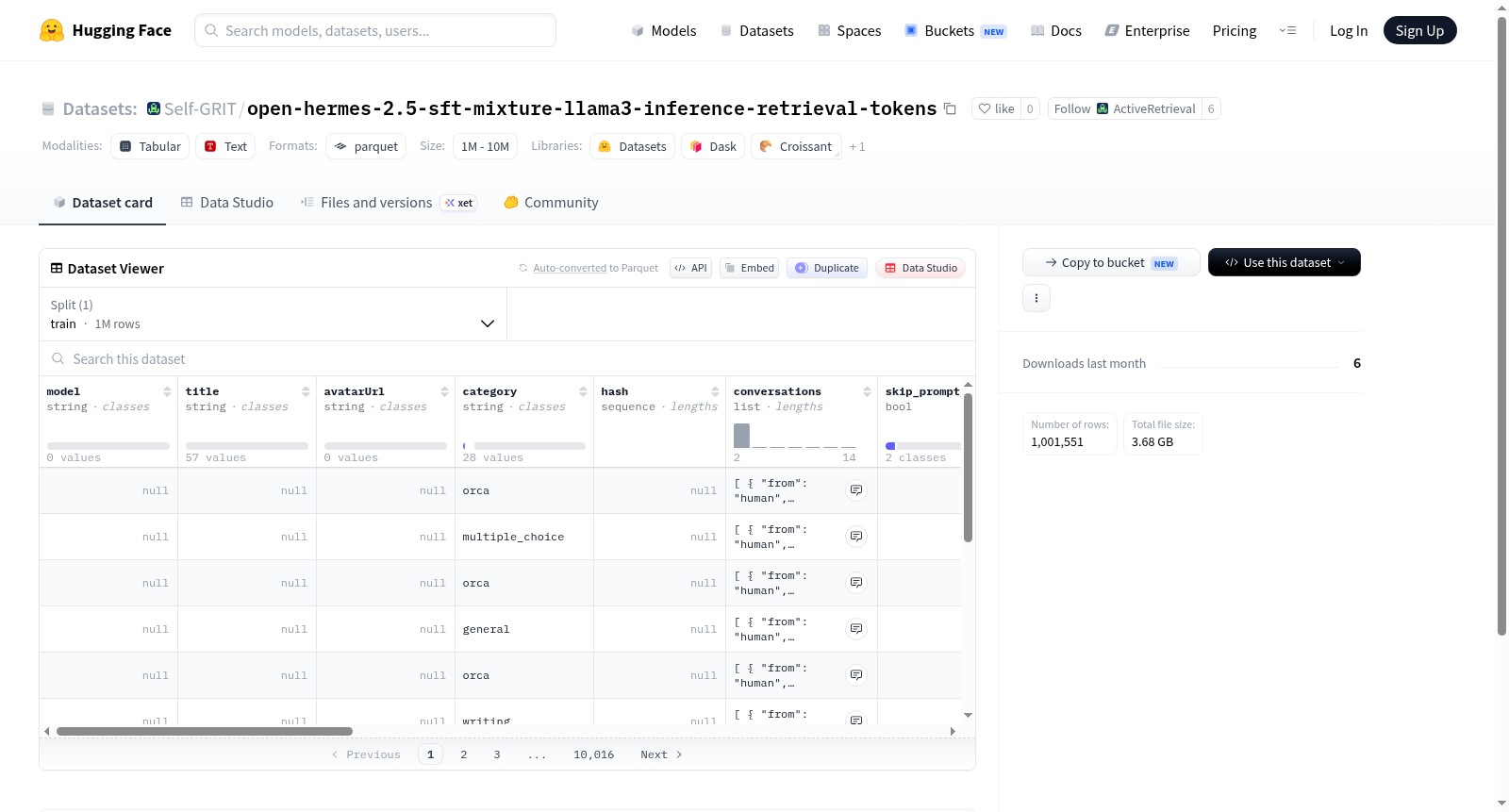The height and width of the screenshot is (812, 1509).
Task: Open Docs in the top navigation
Action: point(1055,30)
